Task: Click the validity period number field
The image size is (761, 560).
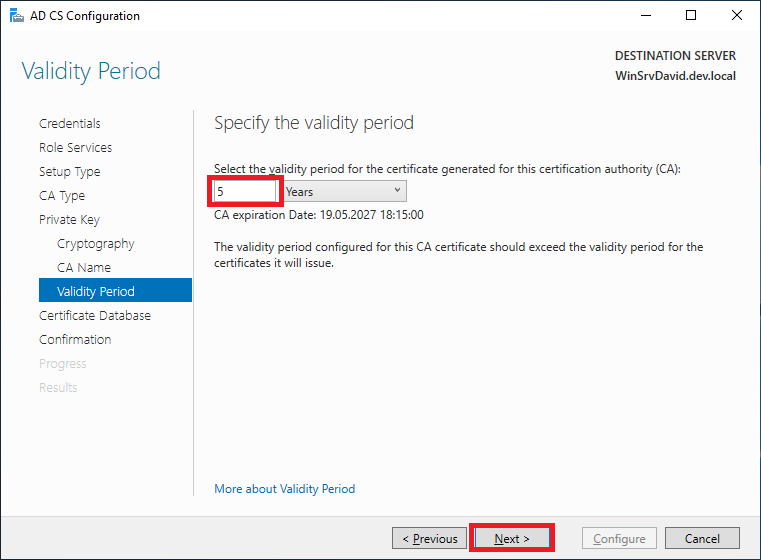Action: (244, 191)
